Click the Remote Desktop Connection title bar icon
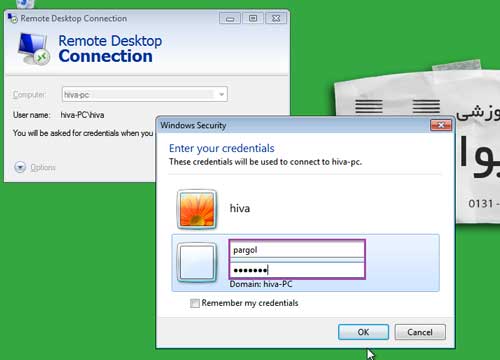 [x=13, y=18]
